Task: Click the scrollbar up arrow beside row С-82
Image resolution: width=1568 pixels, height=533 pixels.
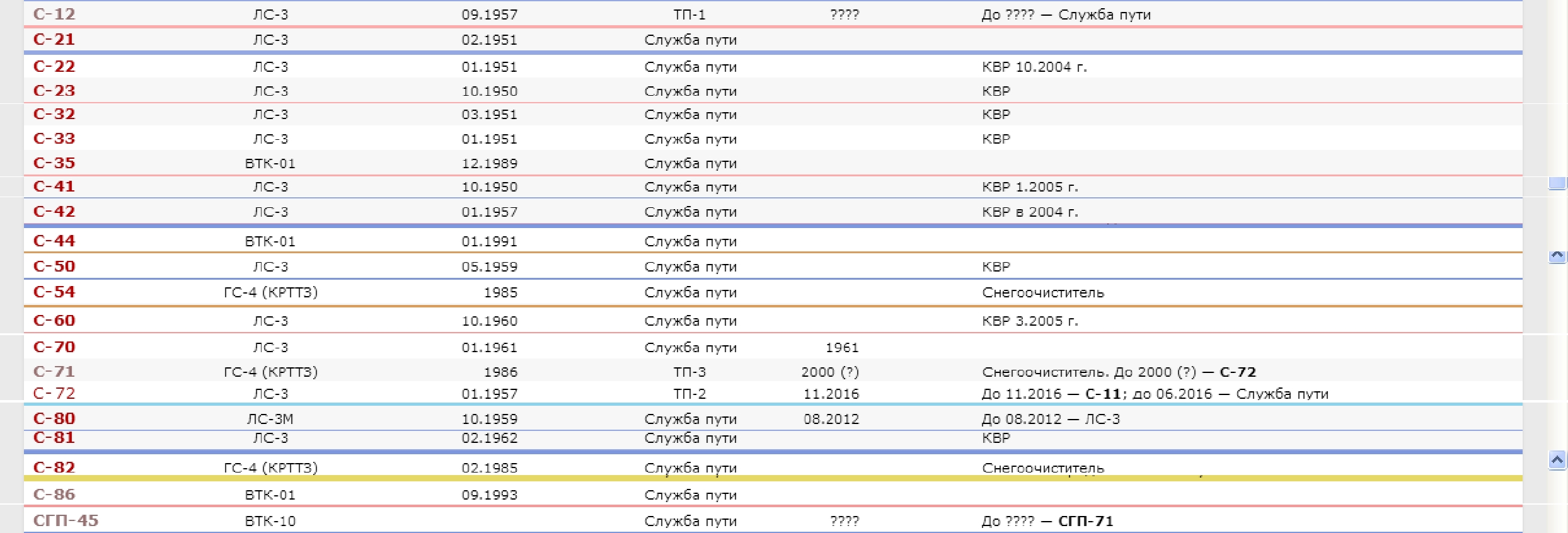Action: (x=1557, y=461)
